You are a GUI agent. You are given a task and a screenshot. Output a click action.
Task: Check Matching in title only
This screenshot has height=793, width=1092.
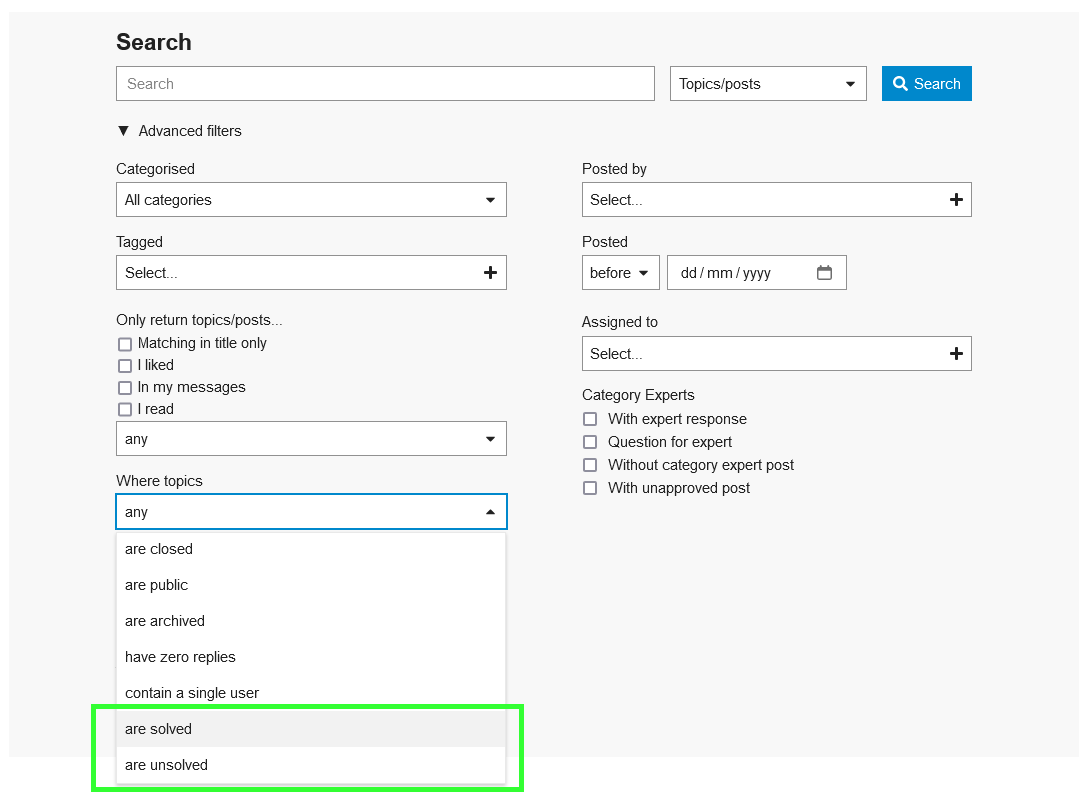pos(125,344)
